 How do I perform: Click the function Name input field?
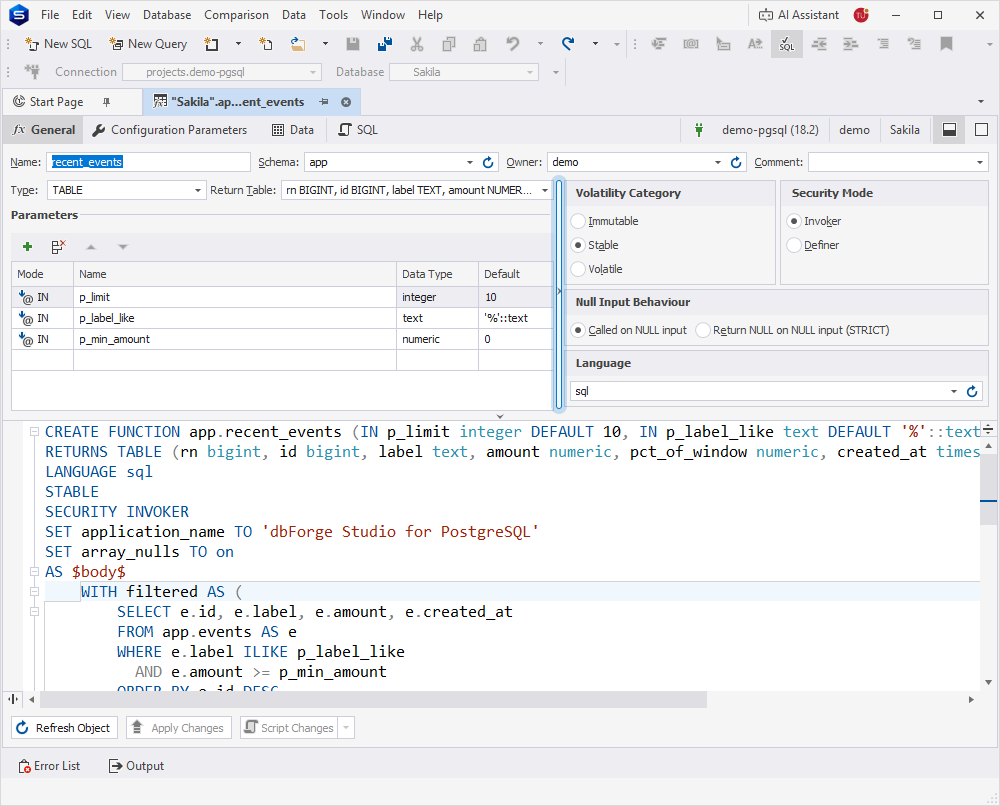pyautogui.click(x=148, y=163)
